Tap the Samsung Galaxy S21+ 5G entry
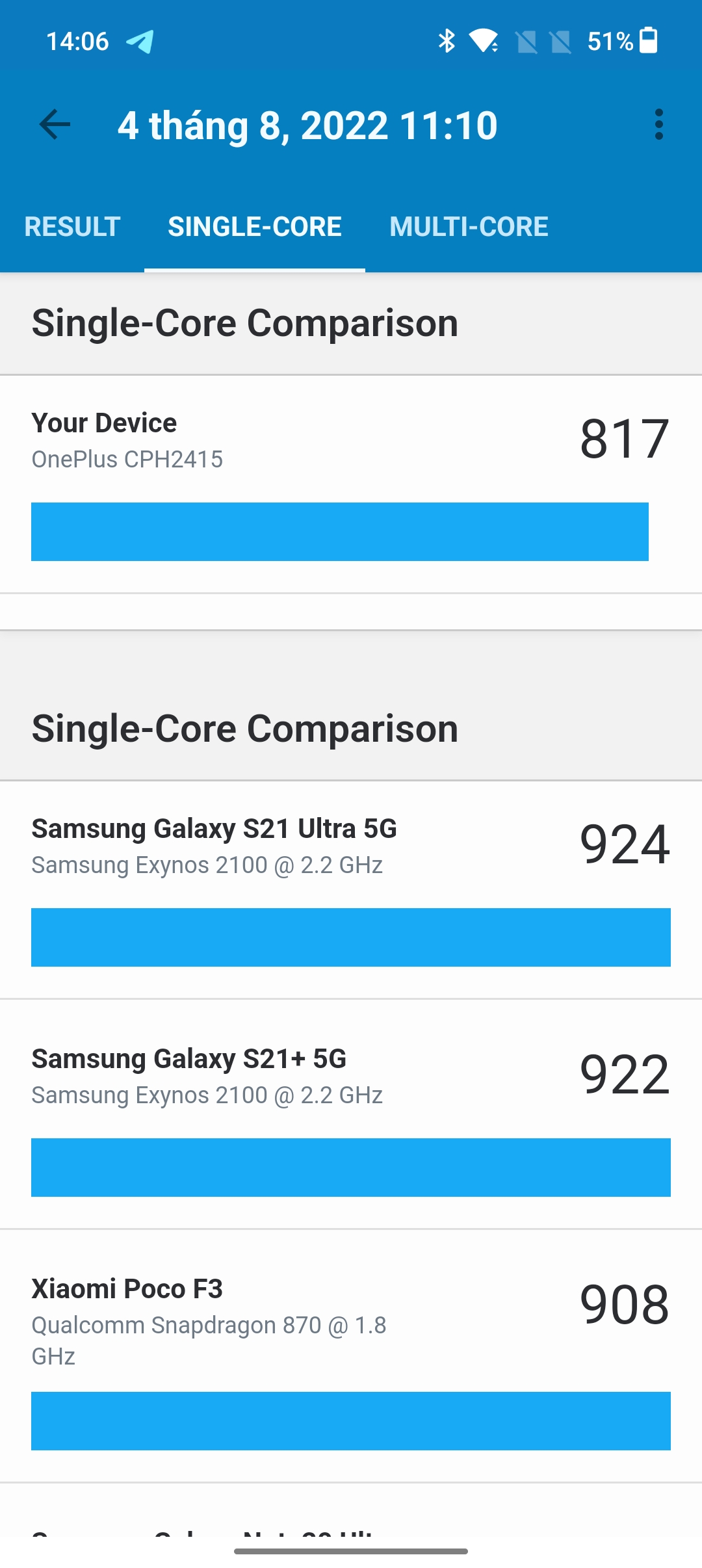The image size is (702, 1568). (x=351, y=1114)
